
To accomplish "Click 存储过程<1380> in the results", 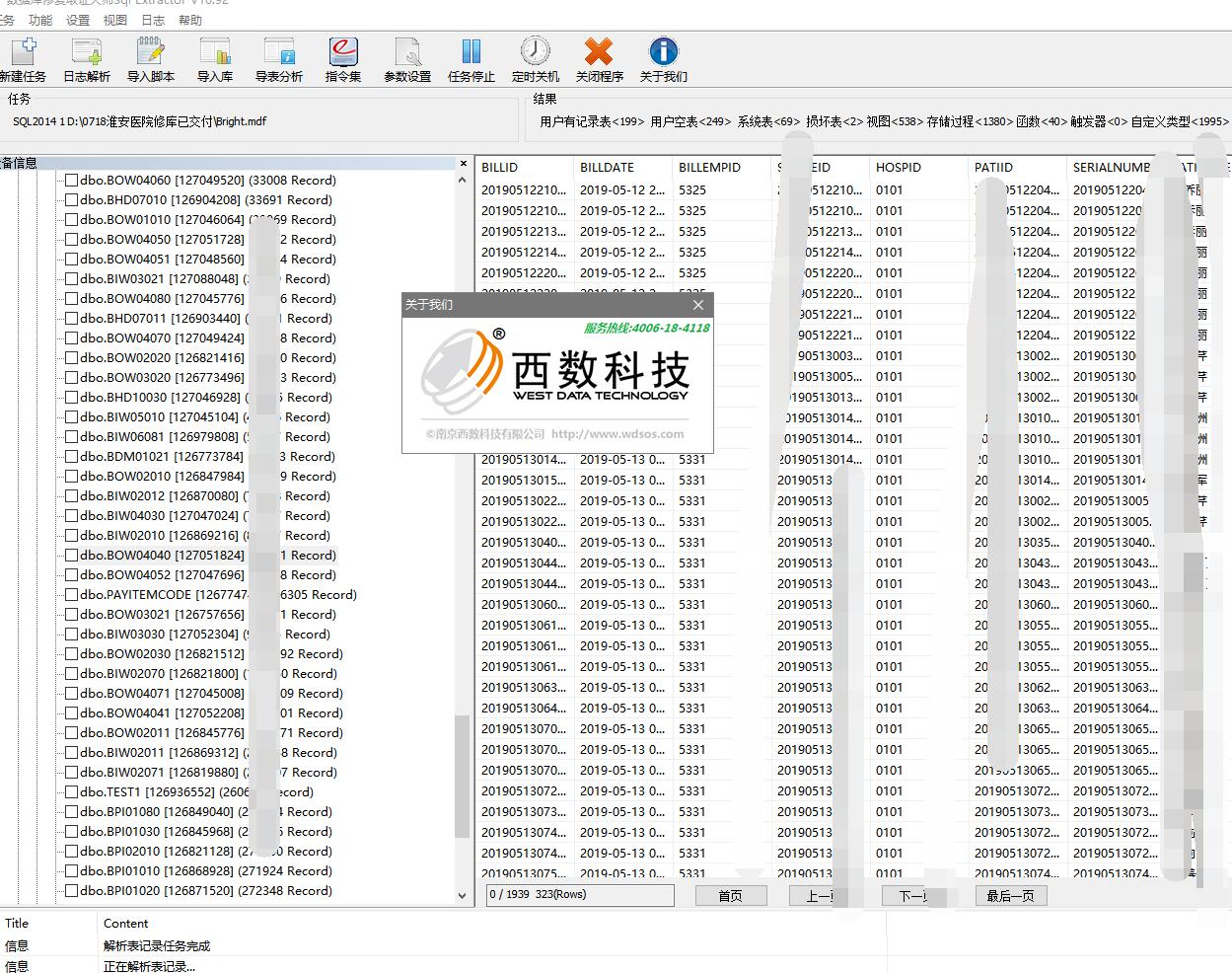I will pyautogui.click(x=969, y=121).
